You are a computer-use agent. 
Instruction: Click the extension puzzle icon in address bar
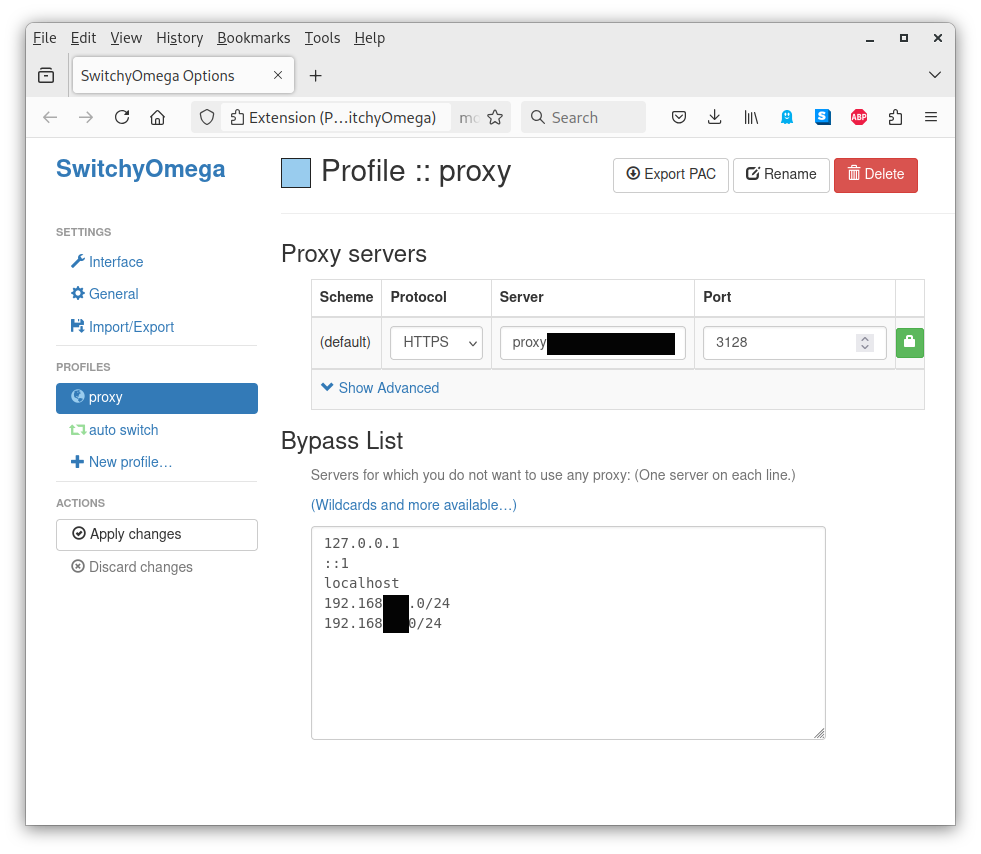[x=237, y=117]
